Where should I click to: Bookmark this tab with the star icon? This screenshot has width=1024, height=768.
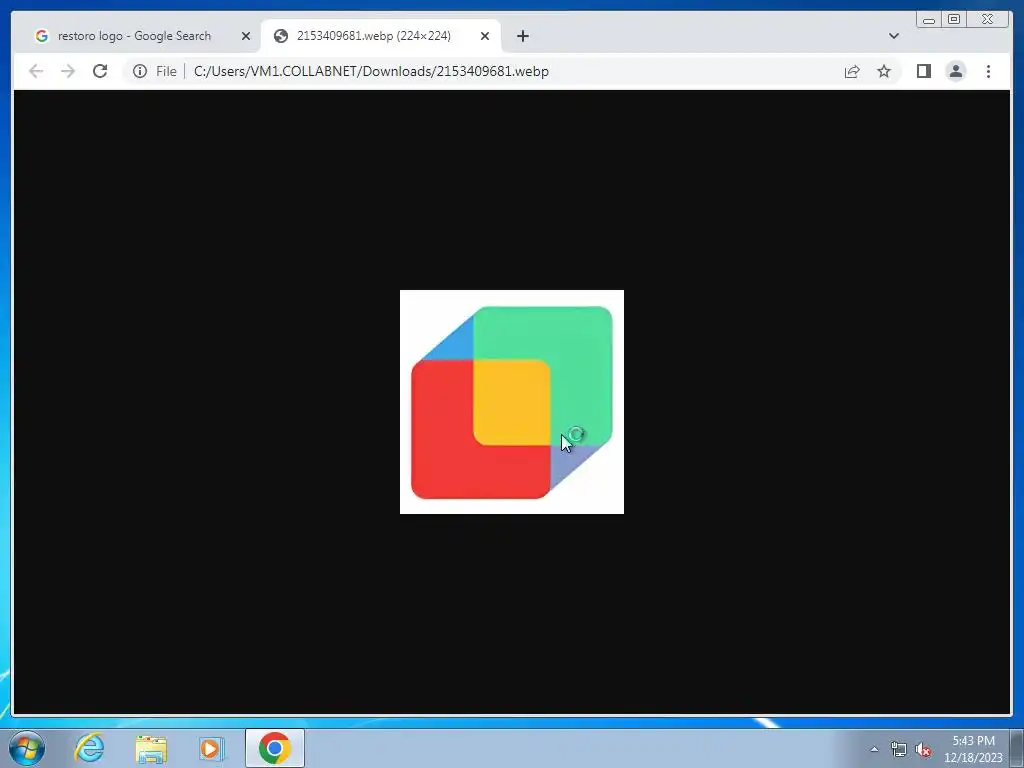(x=884, y=71)
